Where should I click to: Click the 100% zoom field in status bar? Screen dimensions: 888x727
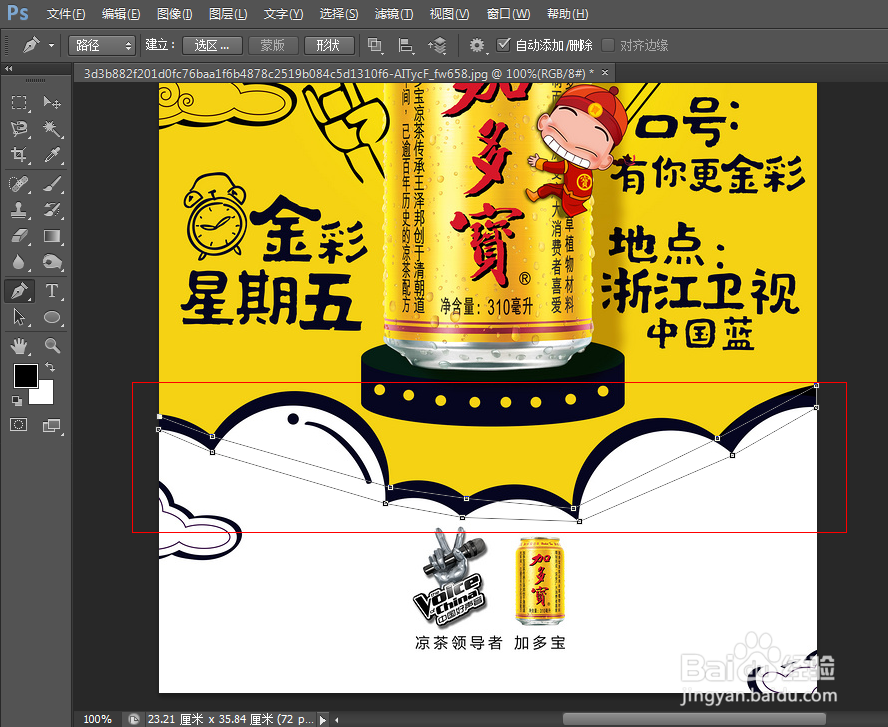pos(97,719)
